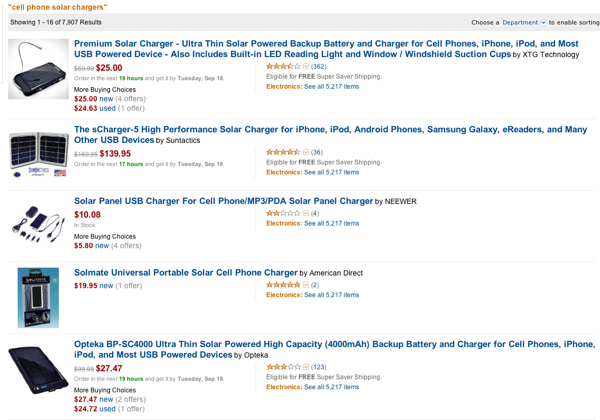Image resolution: width=600 pixels, height=420 pixels.
Task: Click the star rating for Premium Solar Charger
Action: click(x=283, y=66)
